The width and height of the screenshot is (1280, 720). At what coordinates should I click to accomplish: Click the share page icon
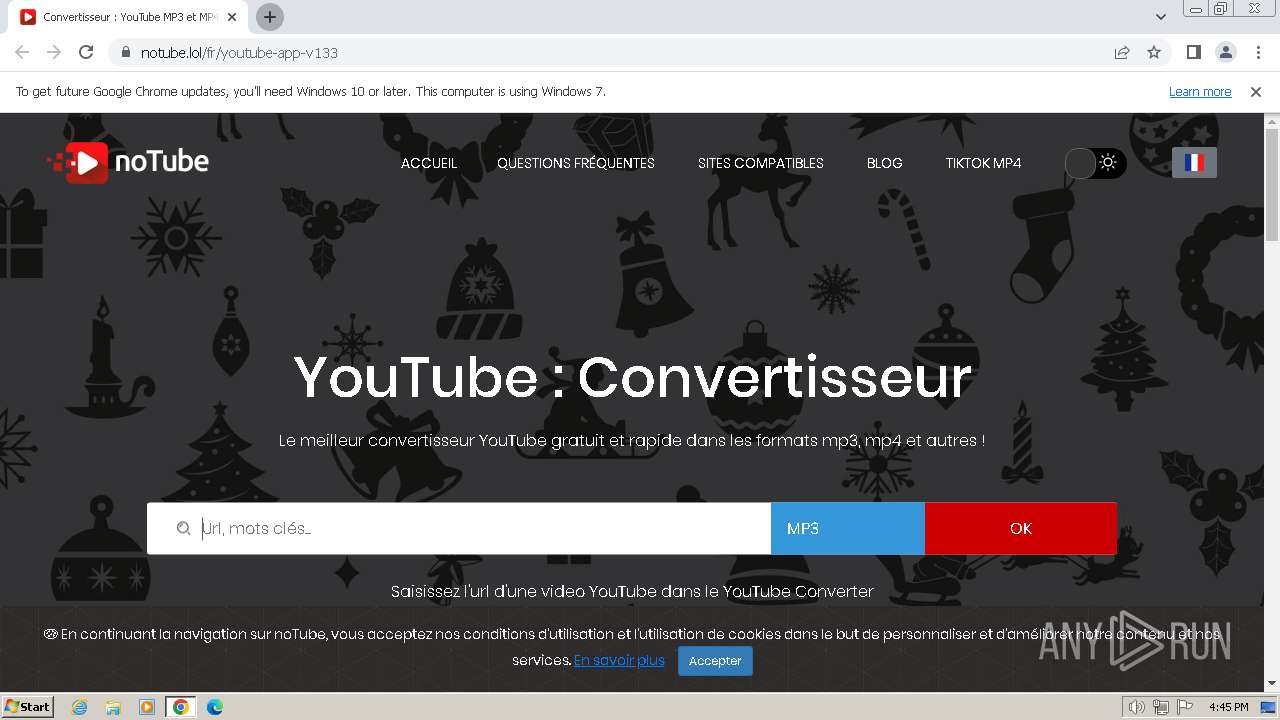[x=1122, y=52]
